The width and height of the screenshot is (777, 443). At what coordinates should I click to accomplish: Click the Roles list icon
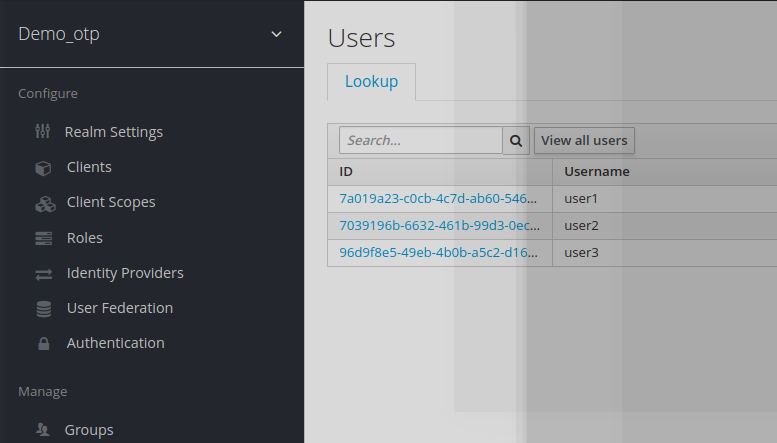click(44, 238)
